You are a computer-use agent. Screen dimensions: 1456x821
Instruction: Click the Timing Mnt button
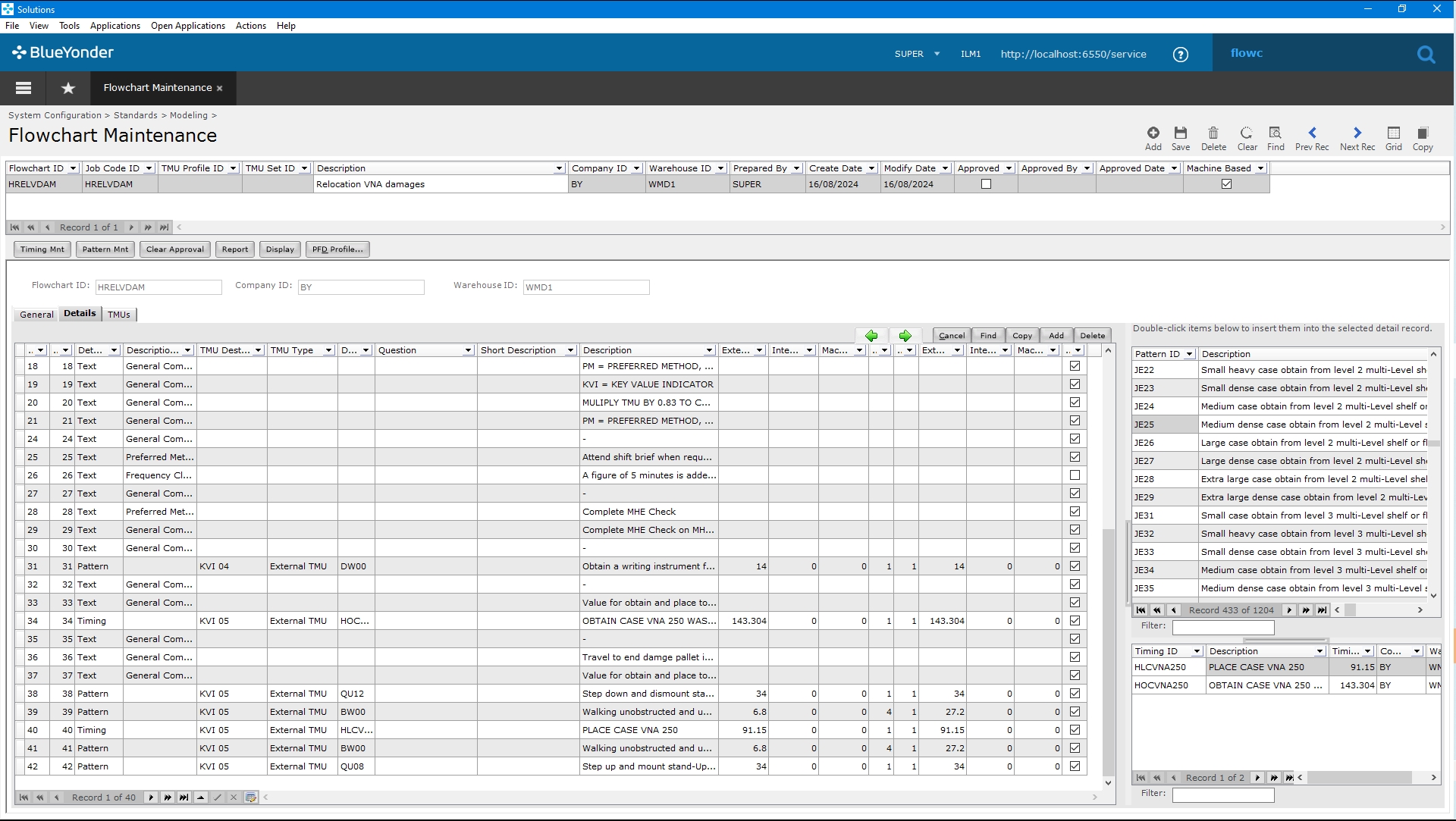[x=42, y=249]
